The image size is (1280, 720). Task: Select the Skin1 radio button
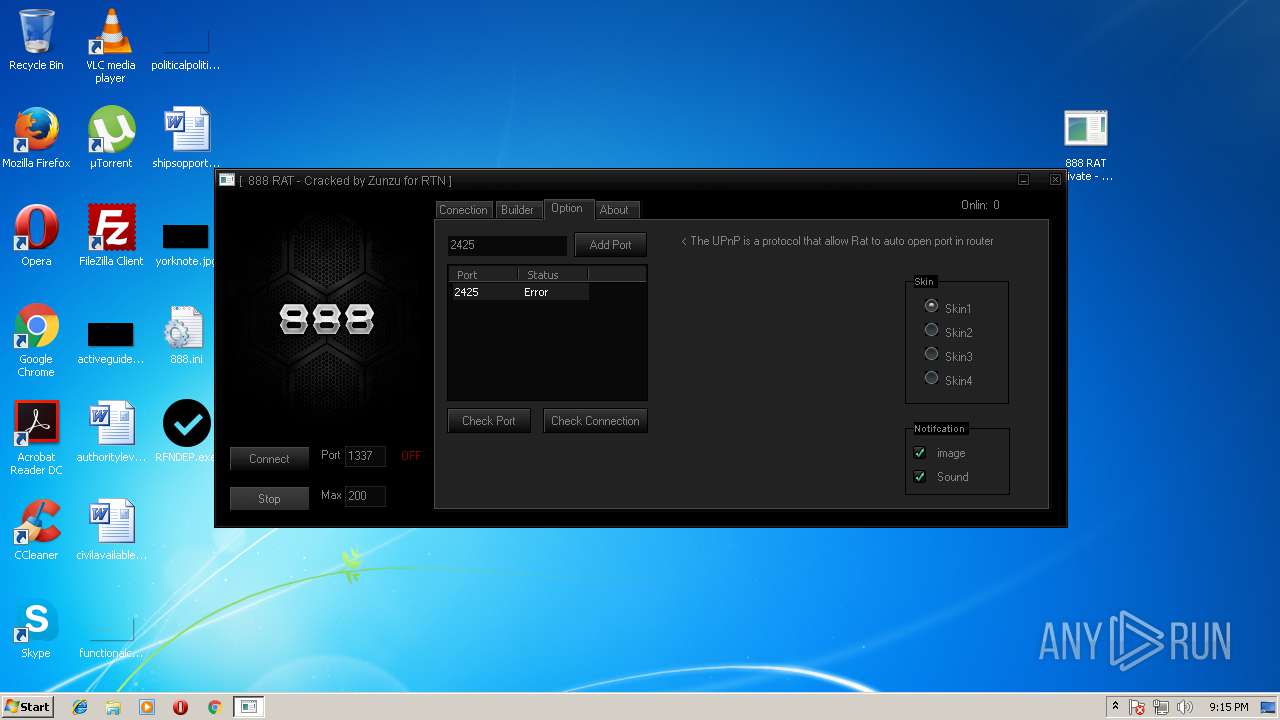(931, 306)
